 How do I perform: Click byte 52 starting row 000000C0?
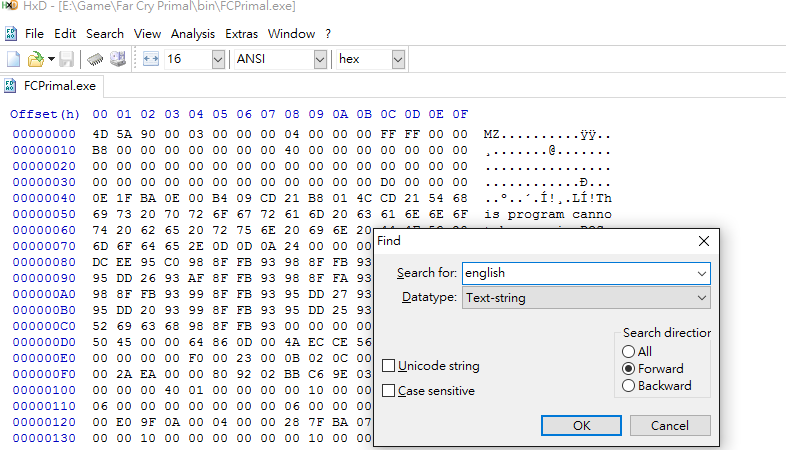(100, 326)
